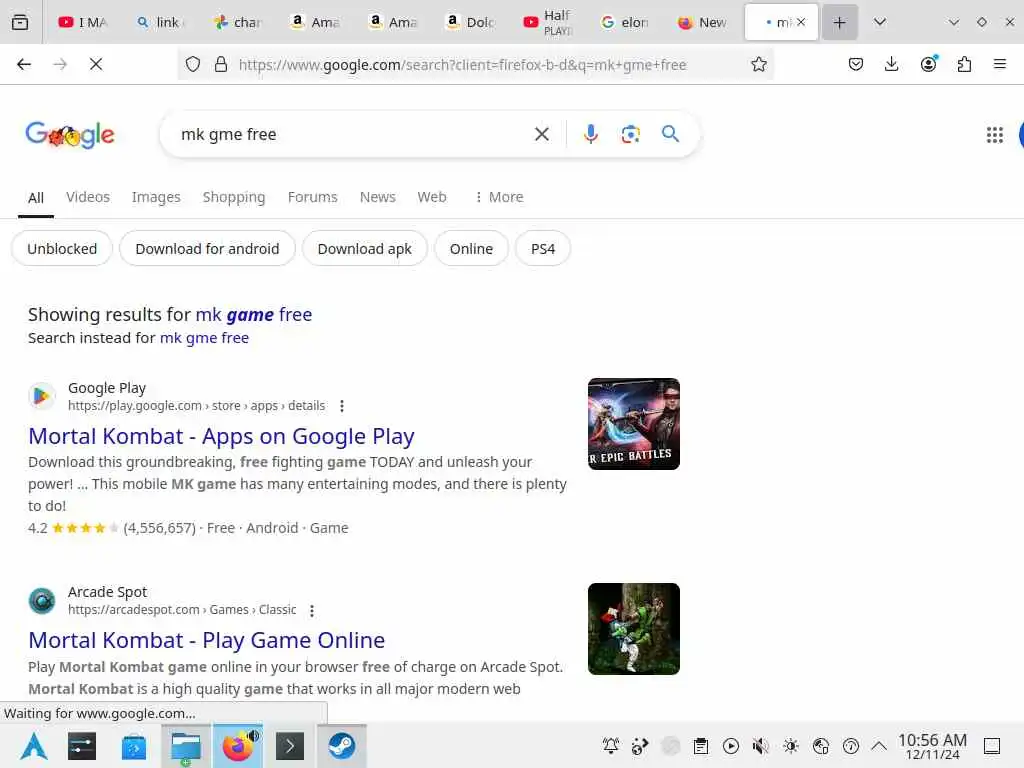Apply the Unblocked filter chip

tap(62, 249)
